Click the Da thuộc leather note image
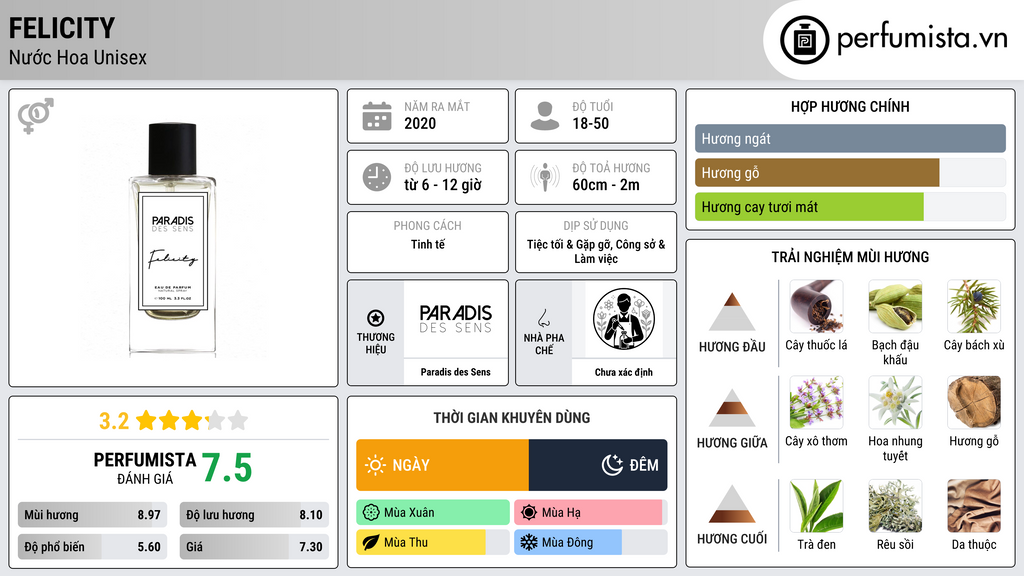The image size is (1024, 576). click(x=974, y=506)
